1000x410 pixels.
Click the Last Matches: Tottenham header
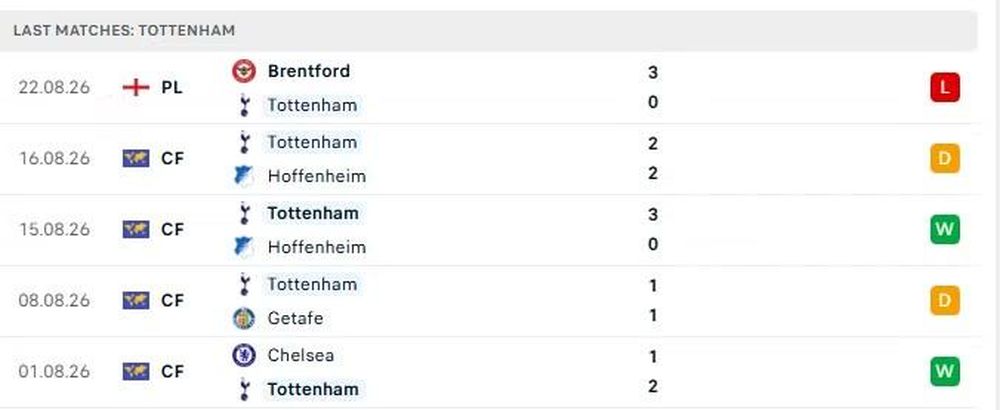124,30
